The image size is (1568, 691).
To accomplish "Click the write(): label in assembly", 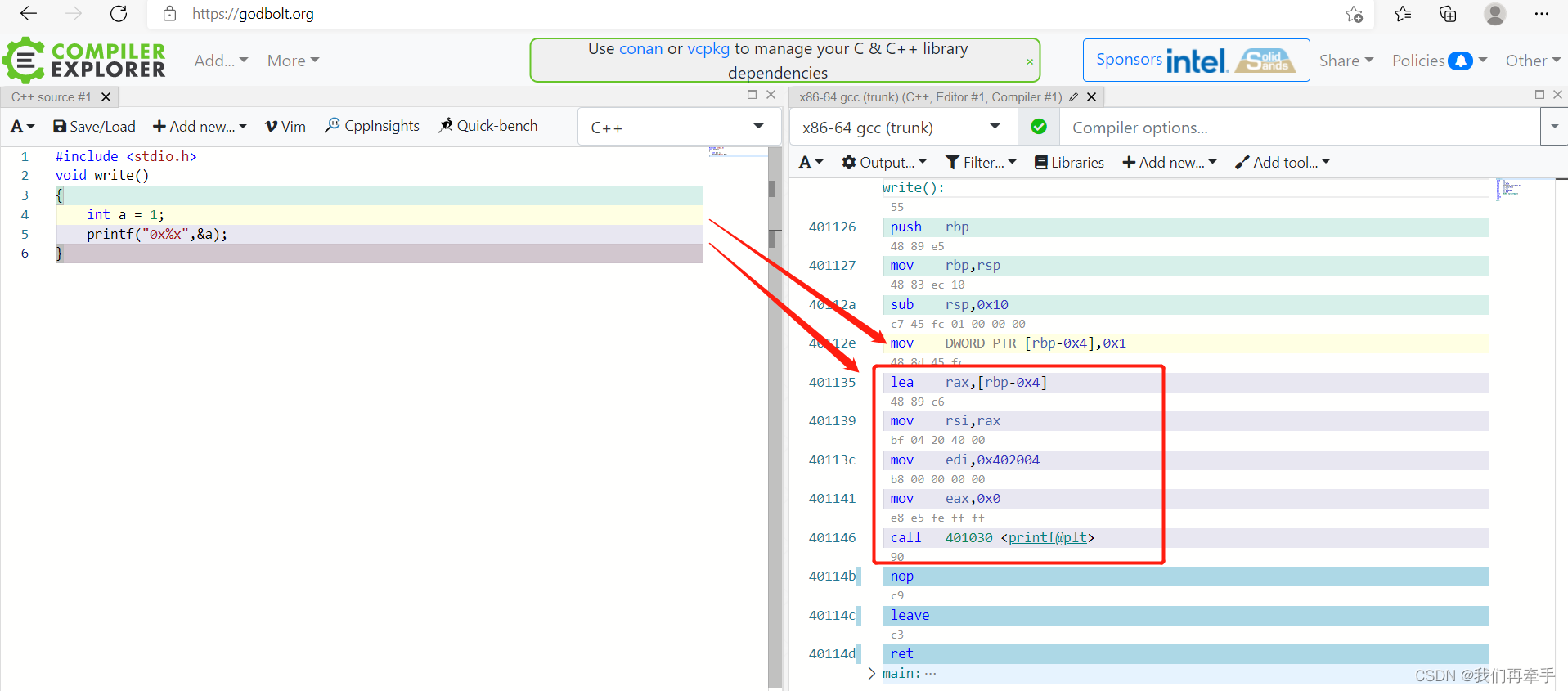I will pyautogui.click(x=914, y=187).
